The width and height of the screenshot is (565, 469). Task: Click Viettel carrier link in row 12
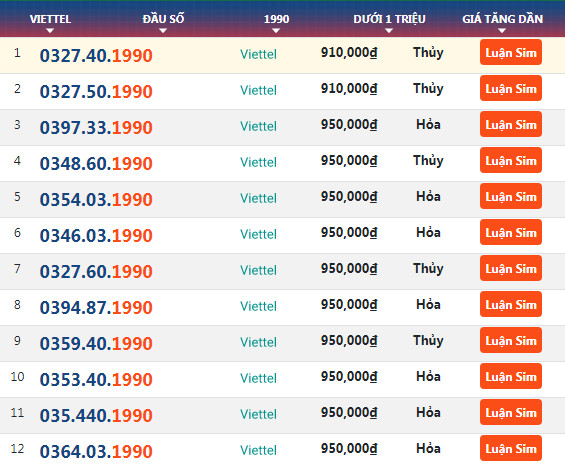[x=258, y=451]
